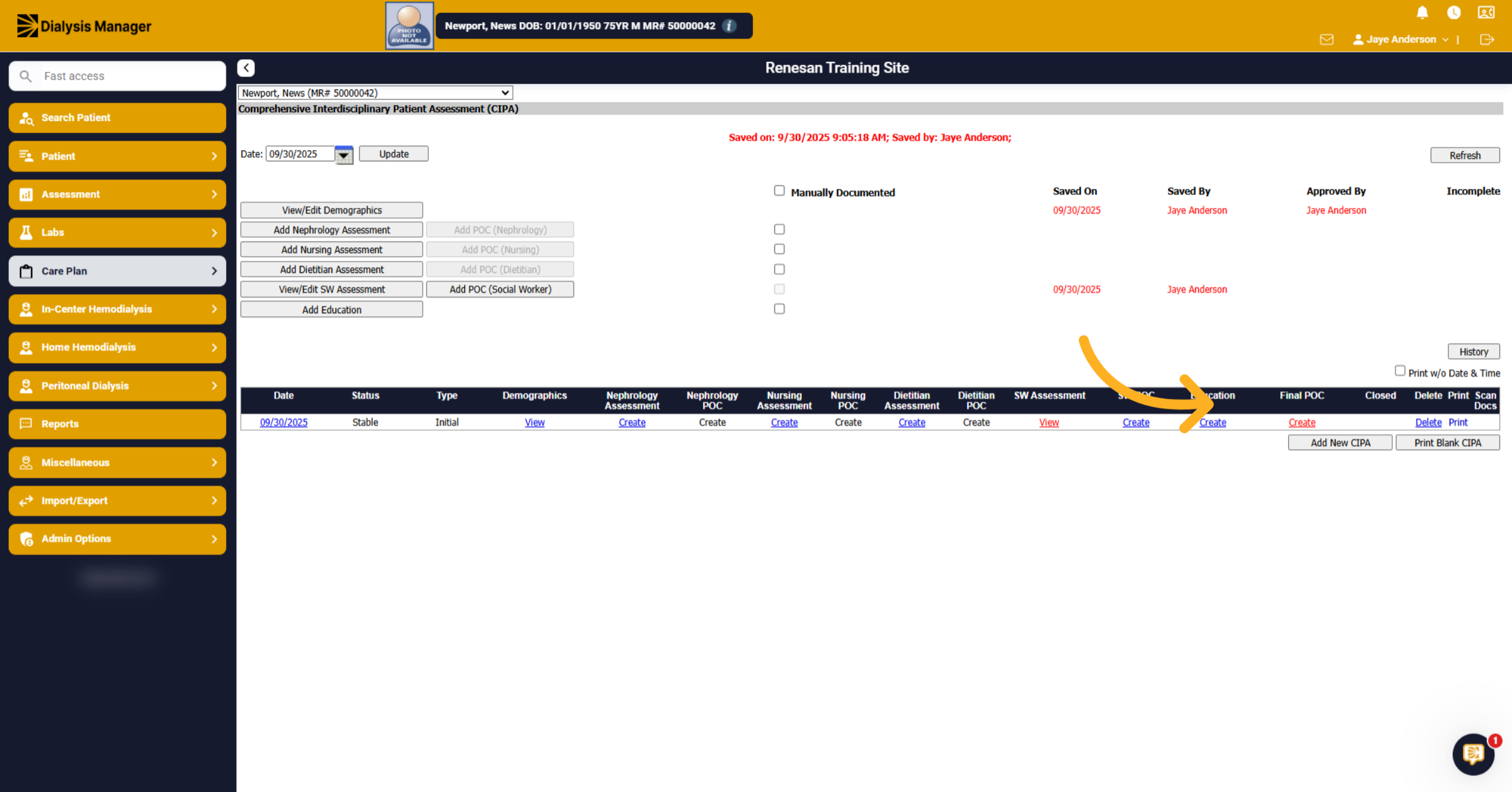
Task: Click the Dialysis Manager logo
Action: 84,26
